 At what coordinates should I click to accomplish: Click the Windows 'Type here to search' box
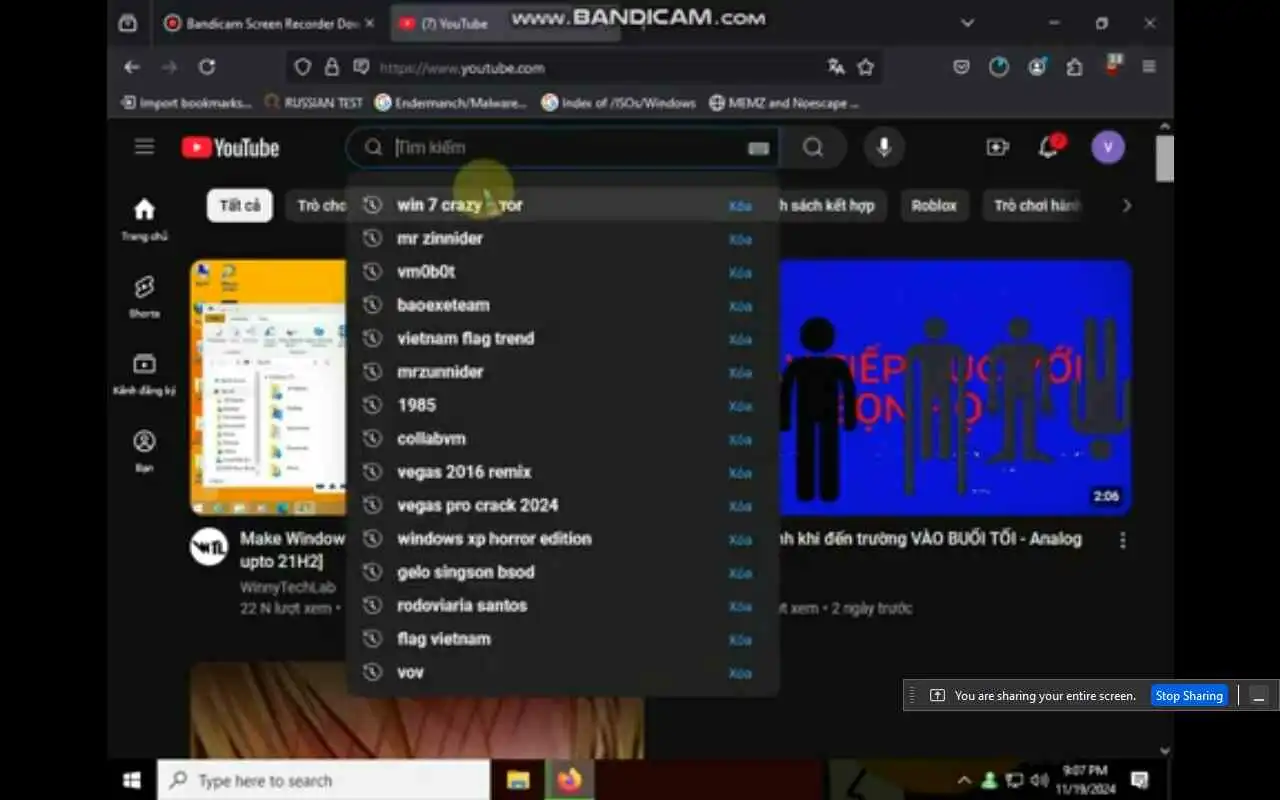323,780
